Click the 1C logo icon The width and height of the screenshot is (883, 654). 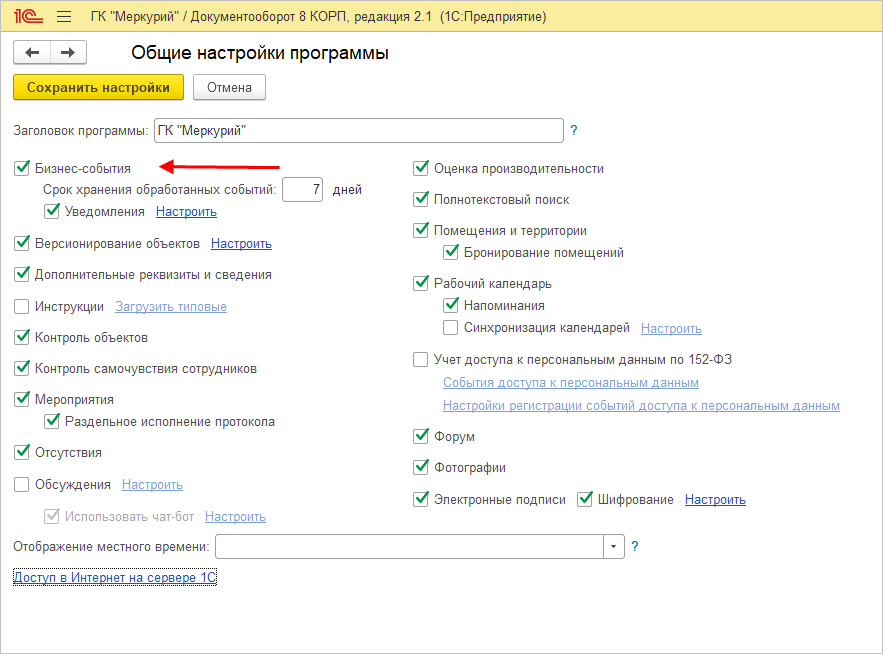[x=28, y=16]
